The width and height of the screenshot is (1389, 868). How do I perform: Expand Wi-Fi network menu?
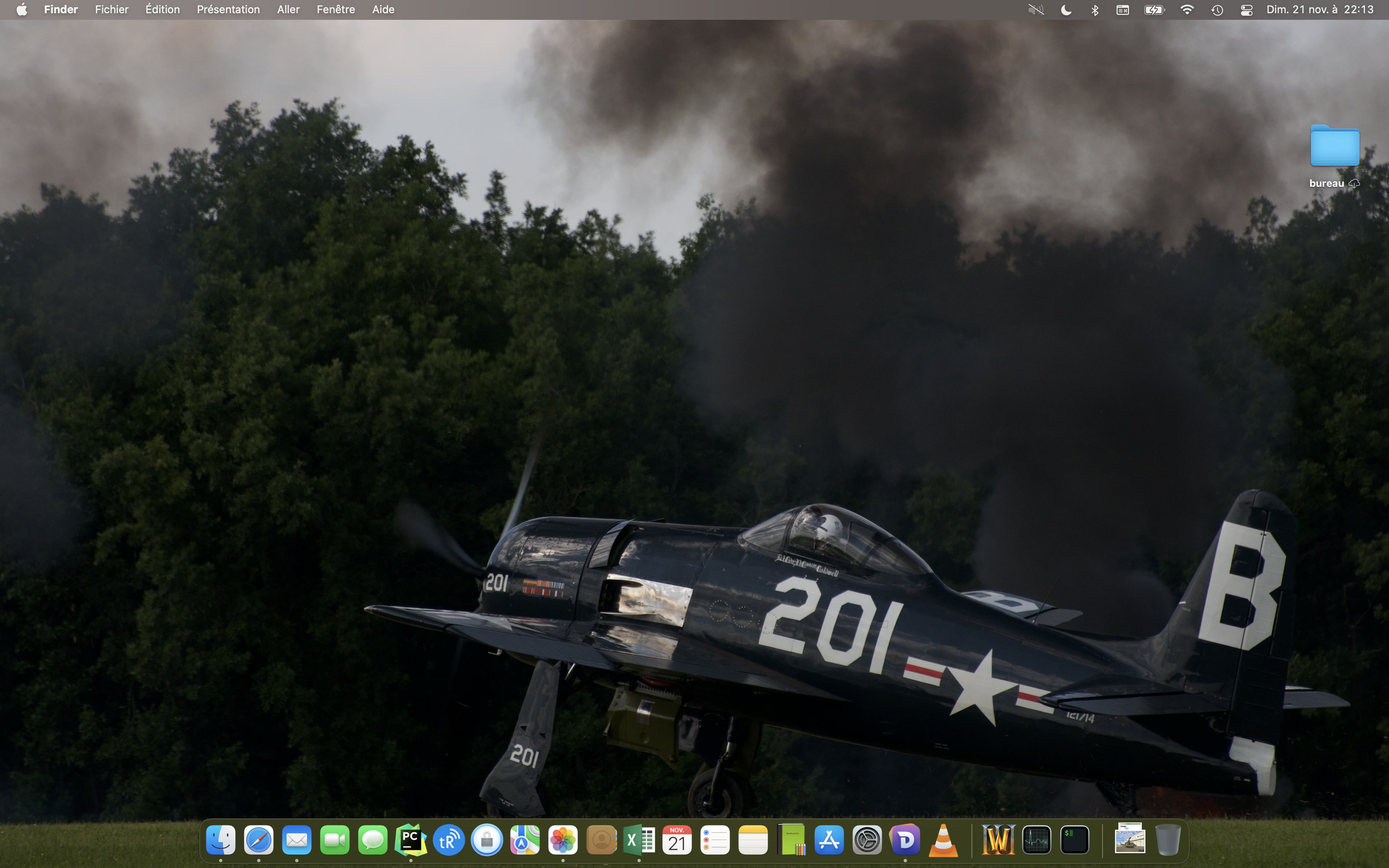[1186, 10]
